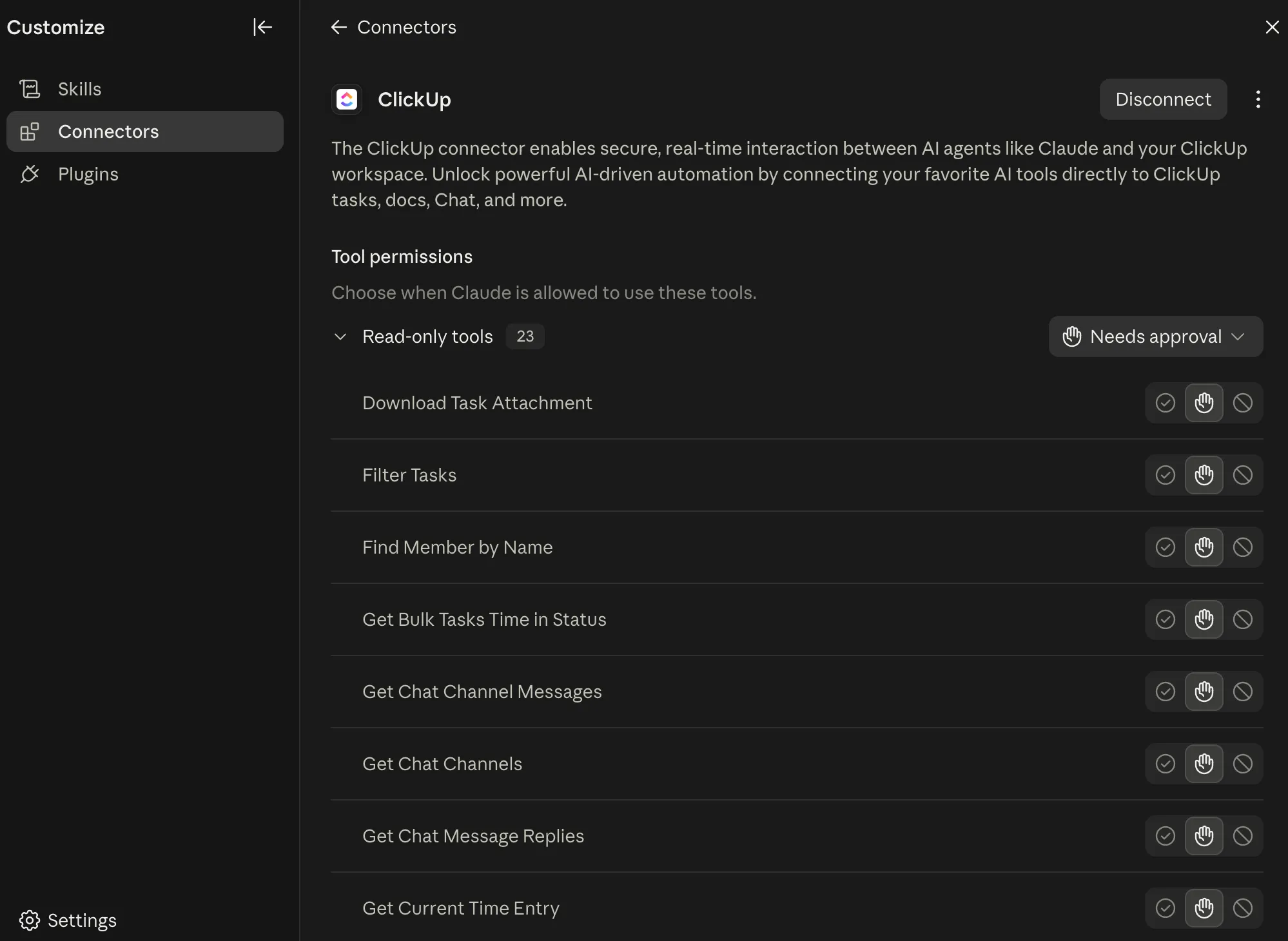Click the Connectors header title

pos(407,27)
